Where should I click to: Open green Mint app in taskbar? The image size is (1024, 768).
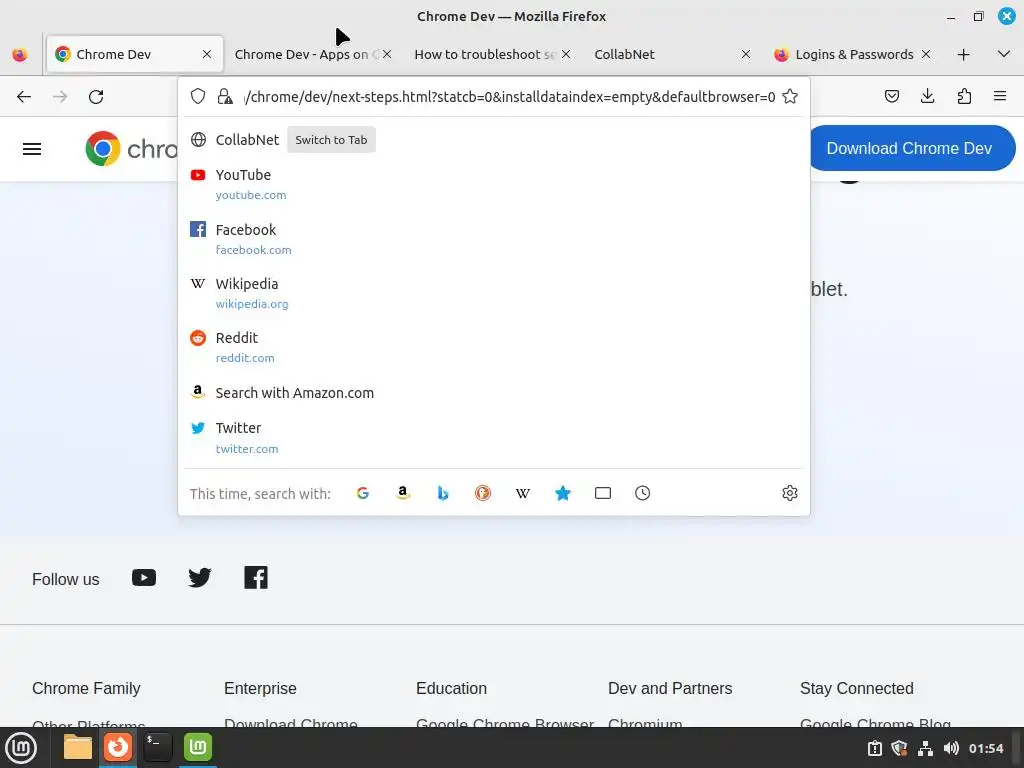[198, 748]
